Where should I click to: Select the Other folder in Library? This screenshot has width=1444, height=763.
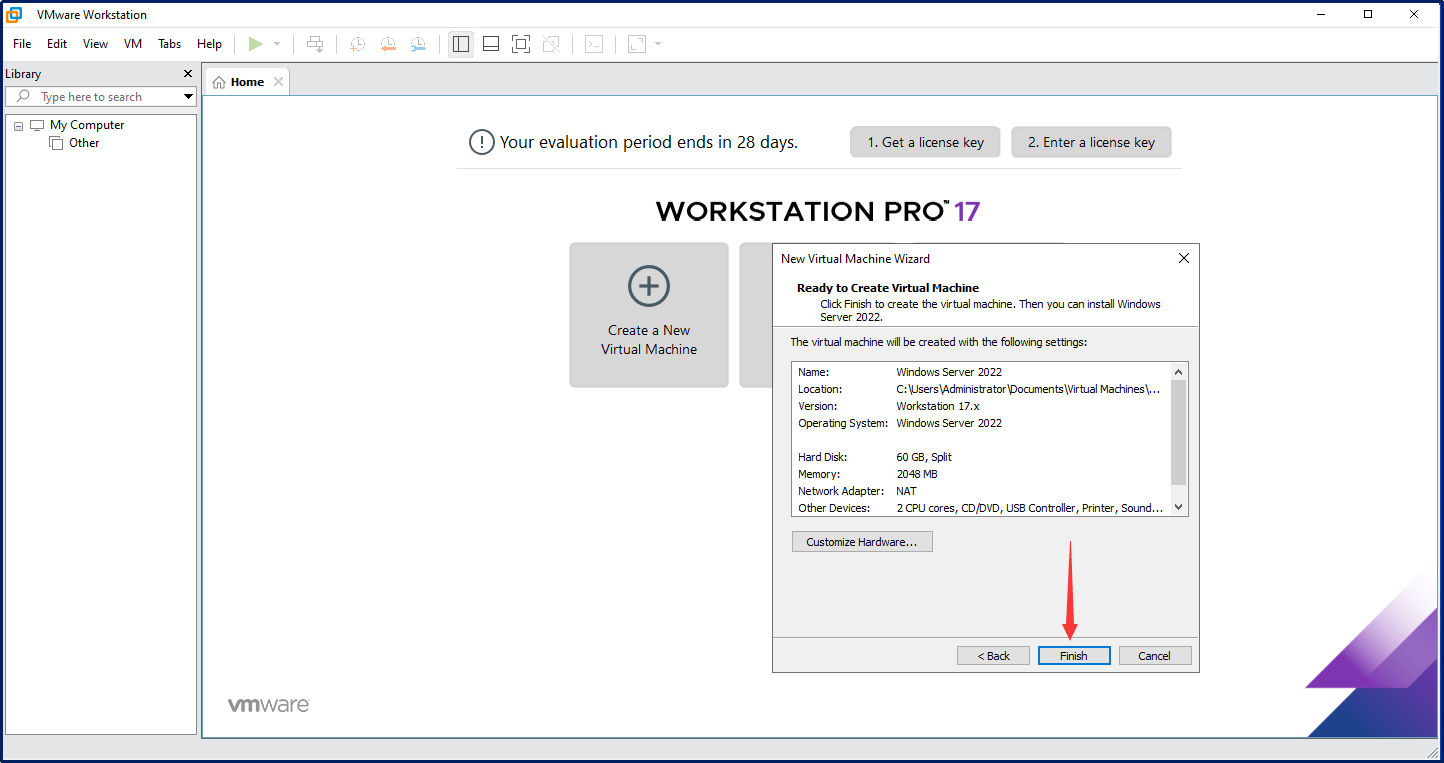pyautogui.click(x=84, y=143)
